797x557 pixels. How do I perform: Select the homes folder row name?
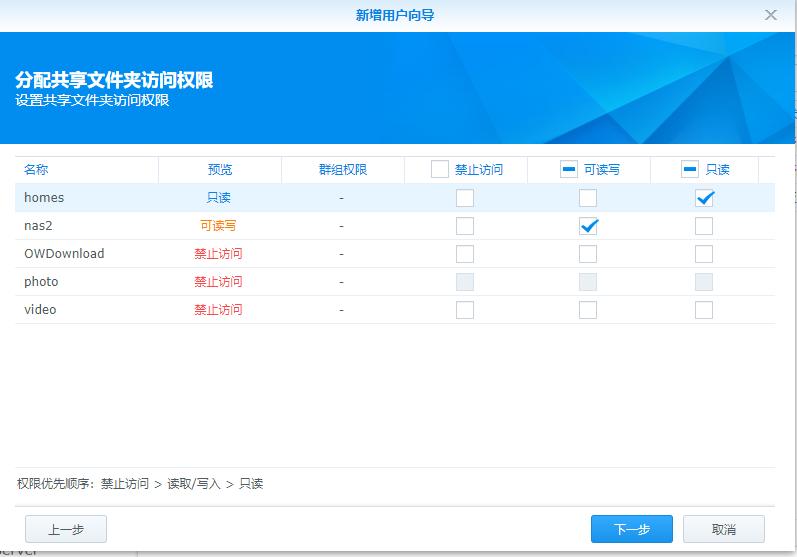pyautogui.click(x=44, y=198)
